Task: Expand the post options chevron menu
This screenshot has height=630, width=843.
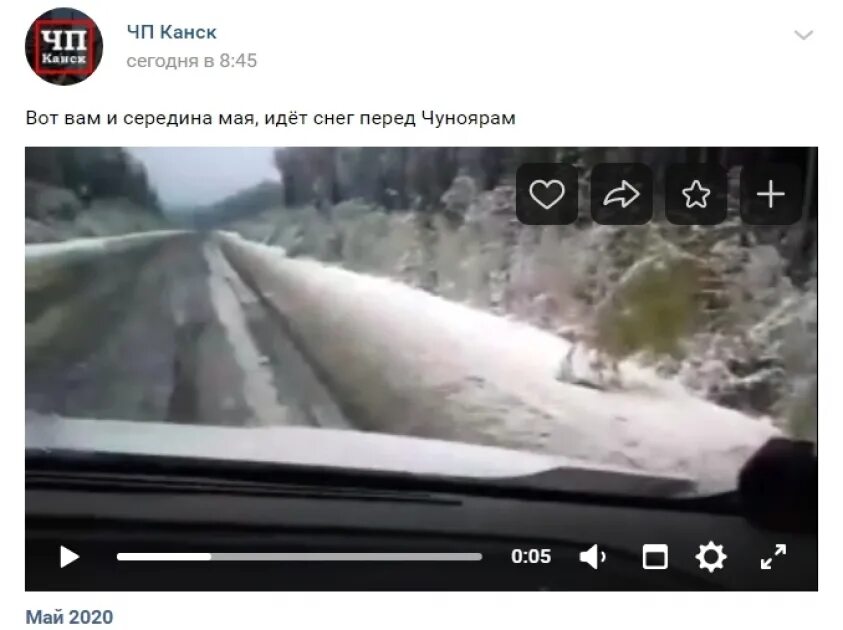Action: click(803, 35)
